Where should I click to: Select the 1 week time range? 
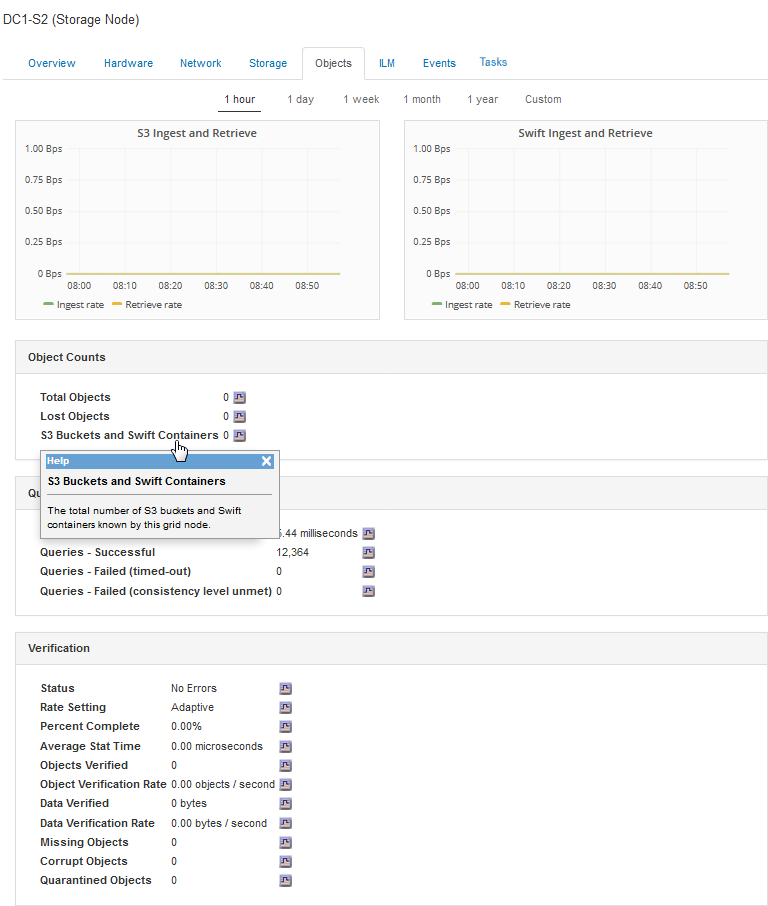click(x=361, y=99)
